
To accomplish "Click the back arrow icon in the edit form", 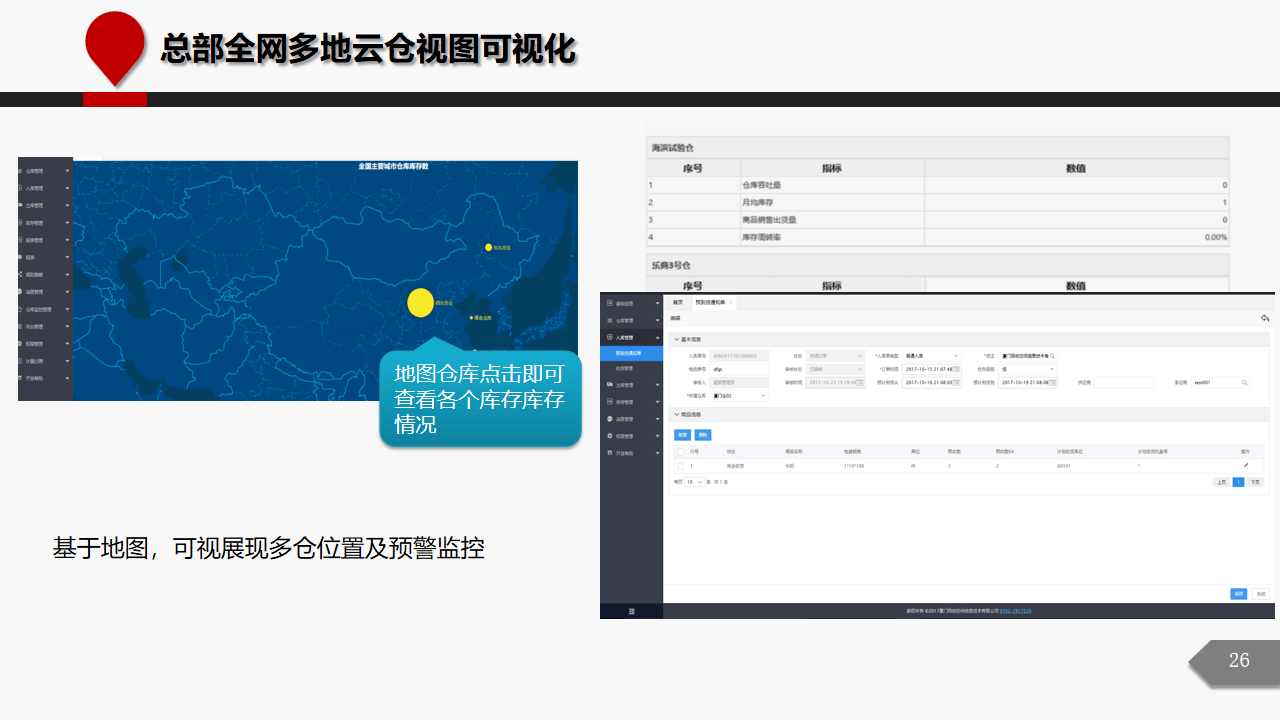I will coord(1265,318).
